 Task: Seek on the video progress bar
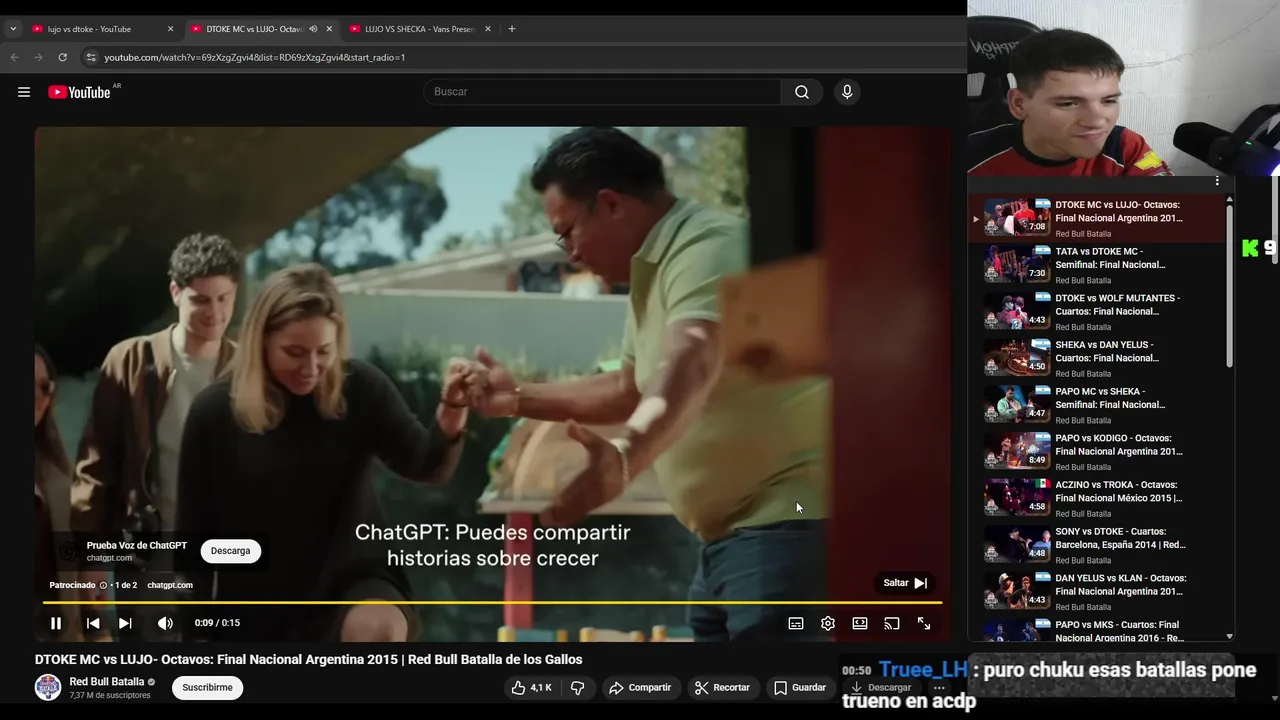coord(492,603)
